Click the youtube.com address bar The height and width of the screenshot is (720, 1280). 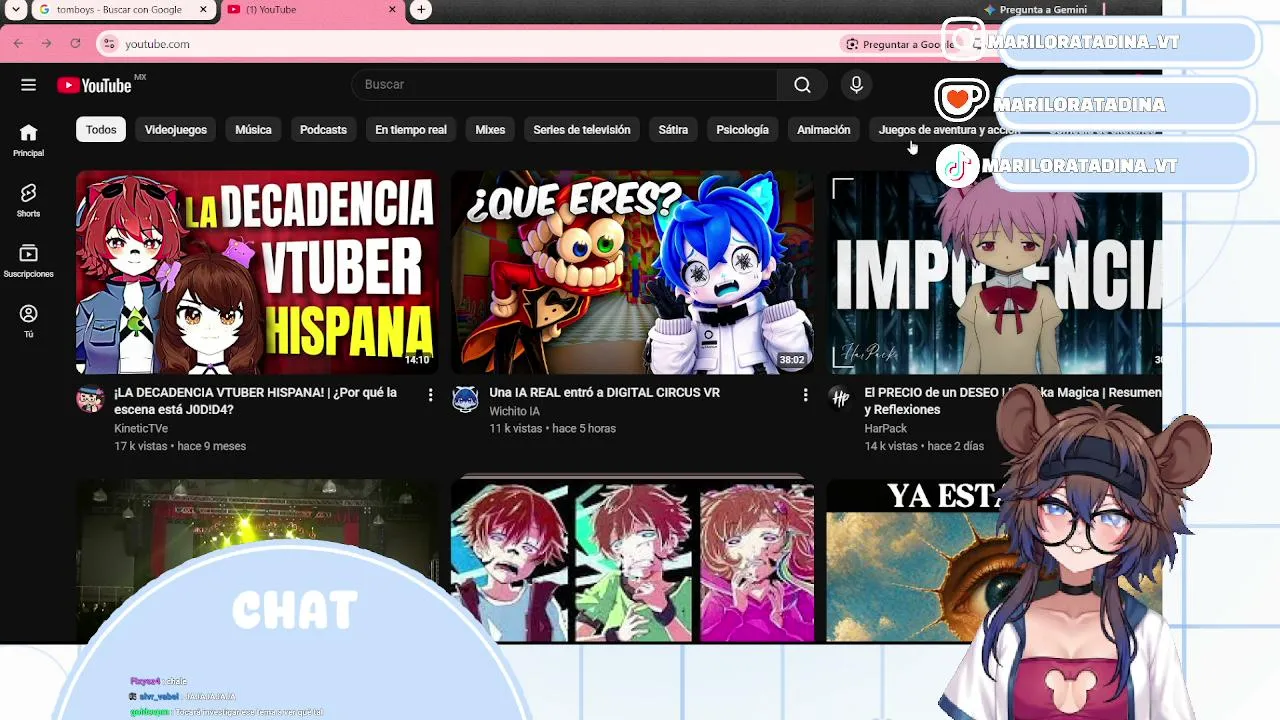pos(470,44)
